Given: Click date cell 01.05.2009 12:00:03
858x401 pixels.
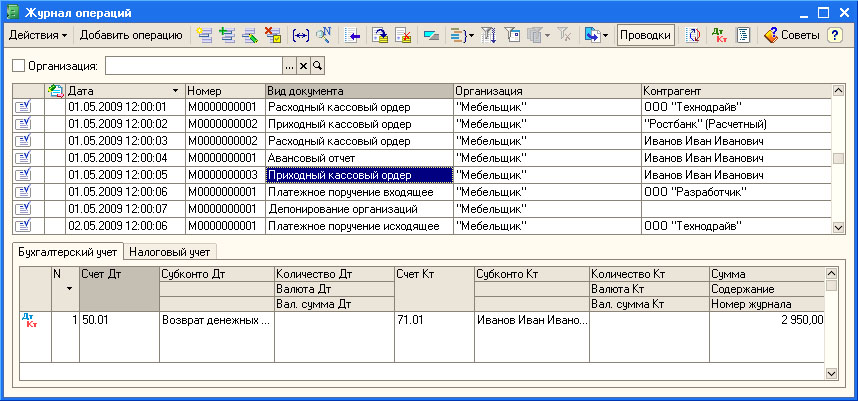Looking at the screenshot, I should click(125, 141).
